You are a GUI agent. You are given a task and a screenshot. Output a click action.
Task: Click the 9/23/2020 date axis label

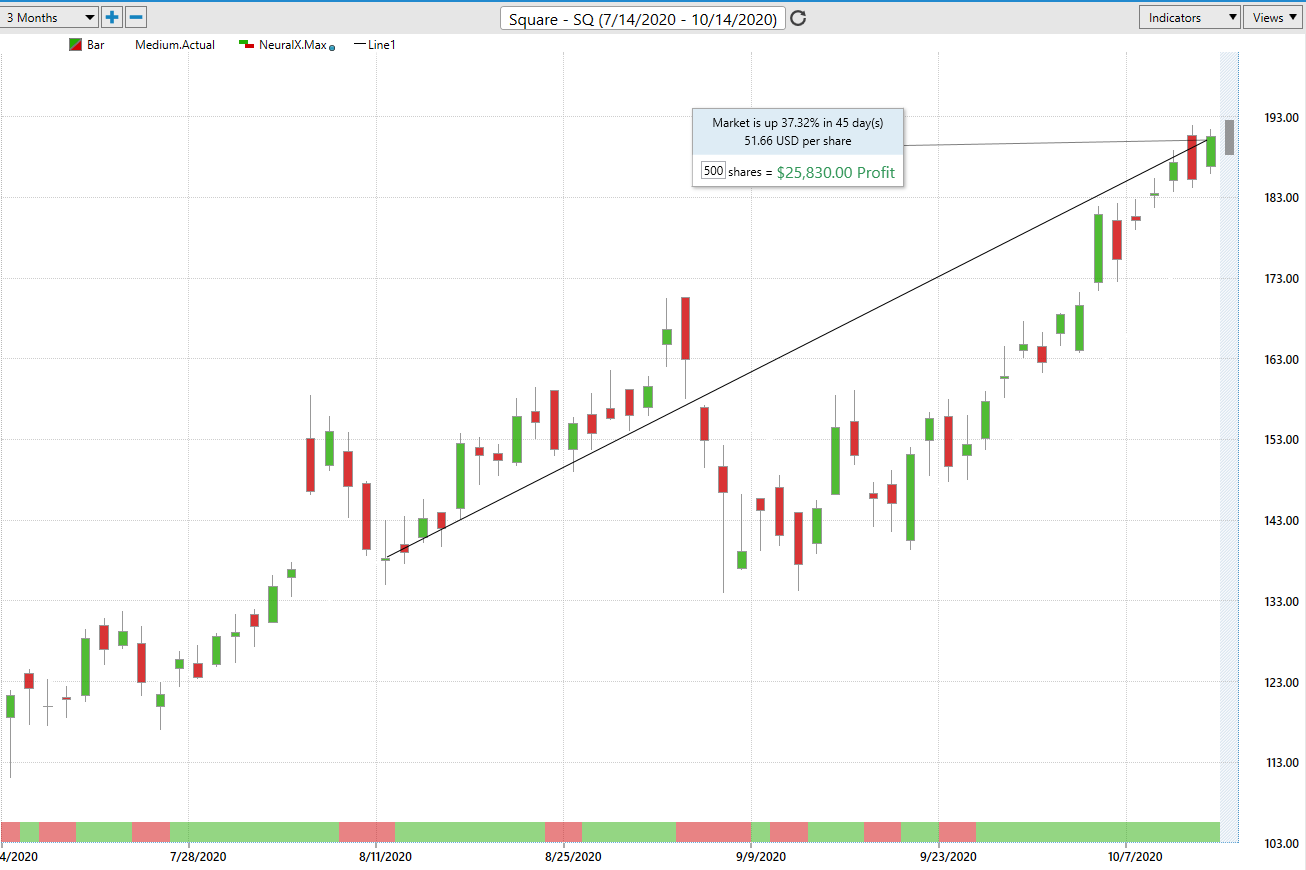tap(948, 857)
